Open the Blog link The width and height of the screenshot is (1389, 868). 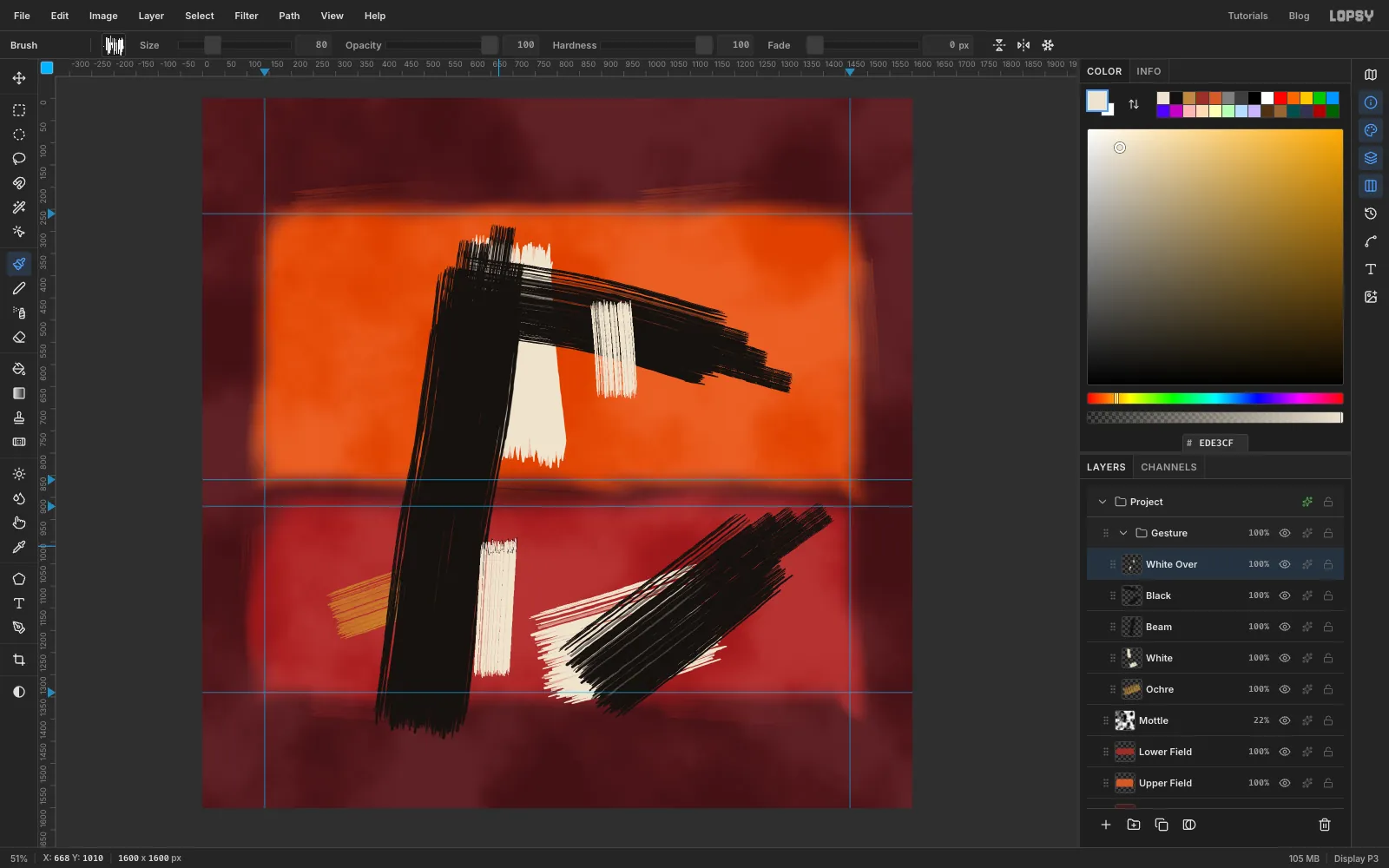[x=1299, y=16]
